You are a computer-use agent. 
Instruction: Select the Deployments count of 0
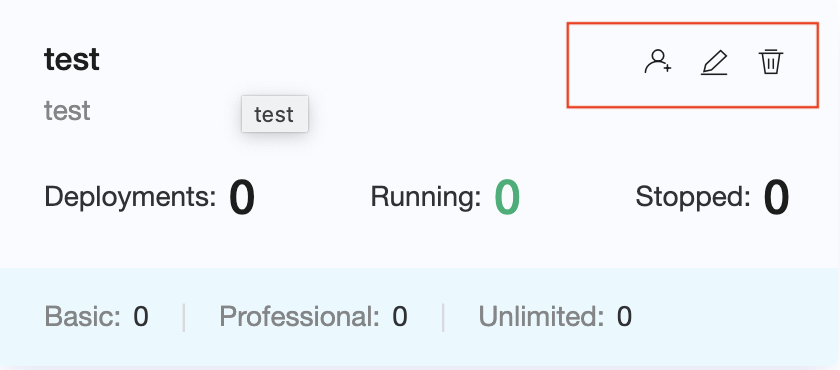pyautogui.click(x=242, y=198)
